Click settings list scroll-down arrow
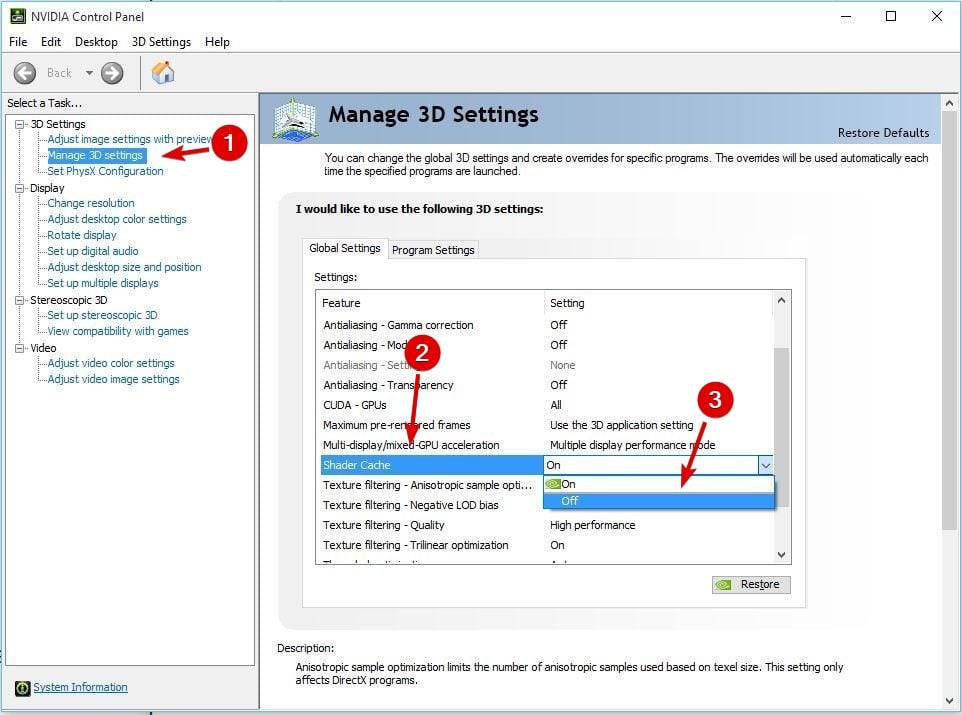962x715 pixels. pos(781,555)
